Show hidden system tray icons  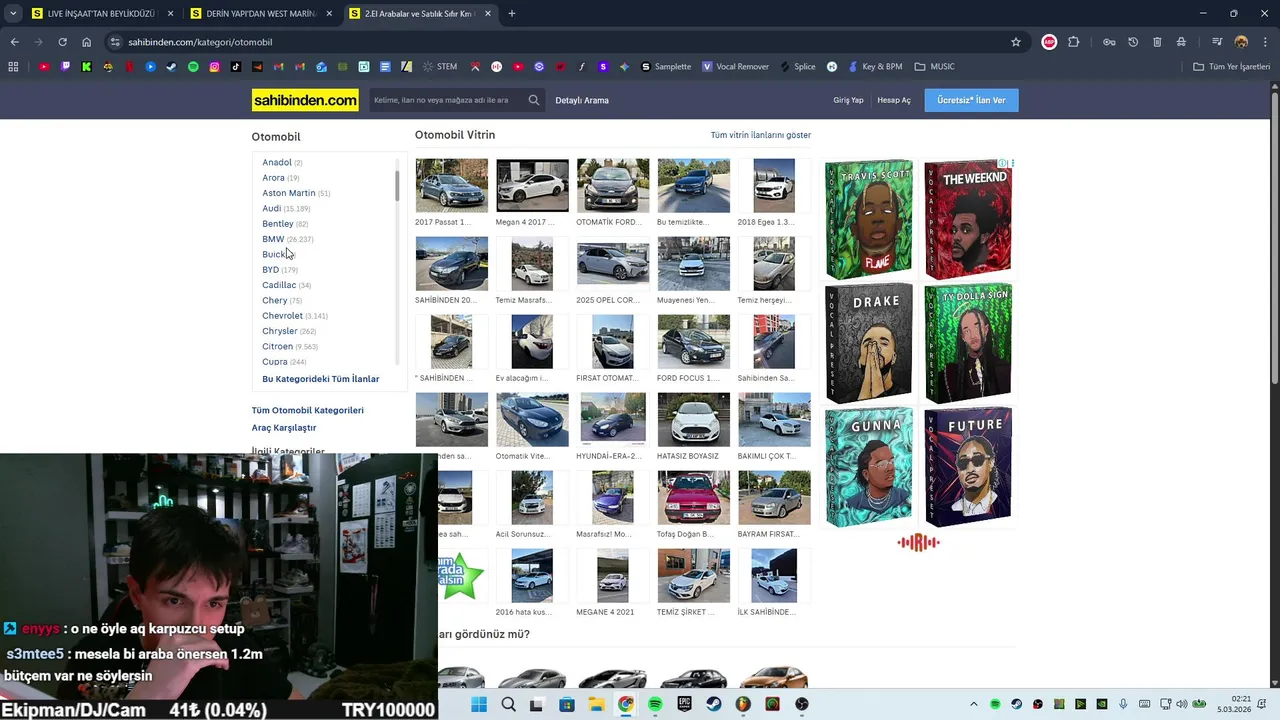(974, 704)
